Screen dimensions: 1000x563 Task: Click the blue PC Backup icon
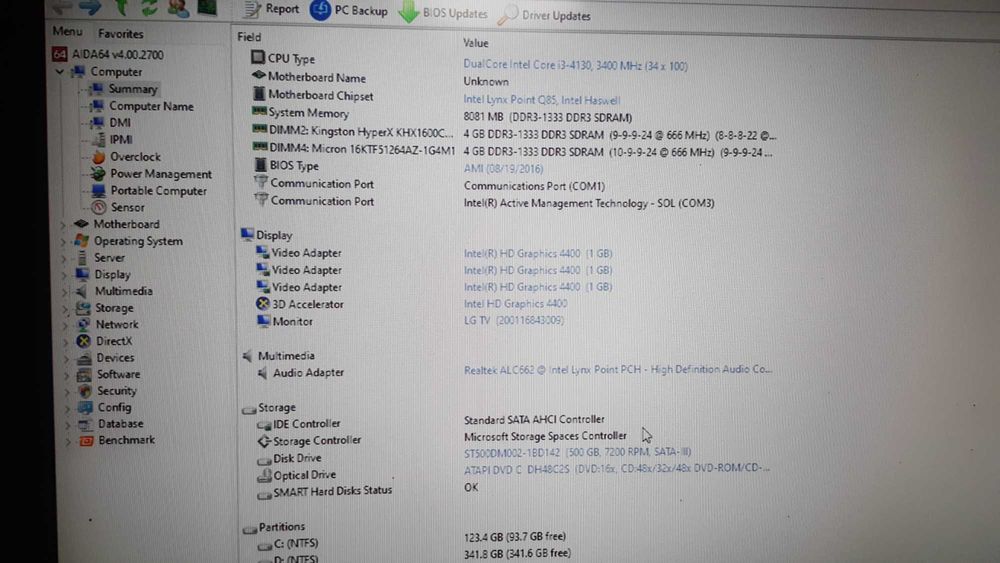[x=320, y=10]
